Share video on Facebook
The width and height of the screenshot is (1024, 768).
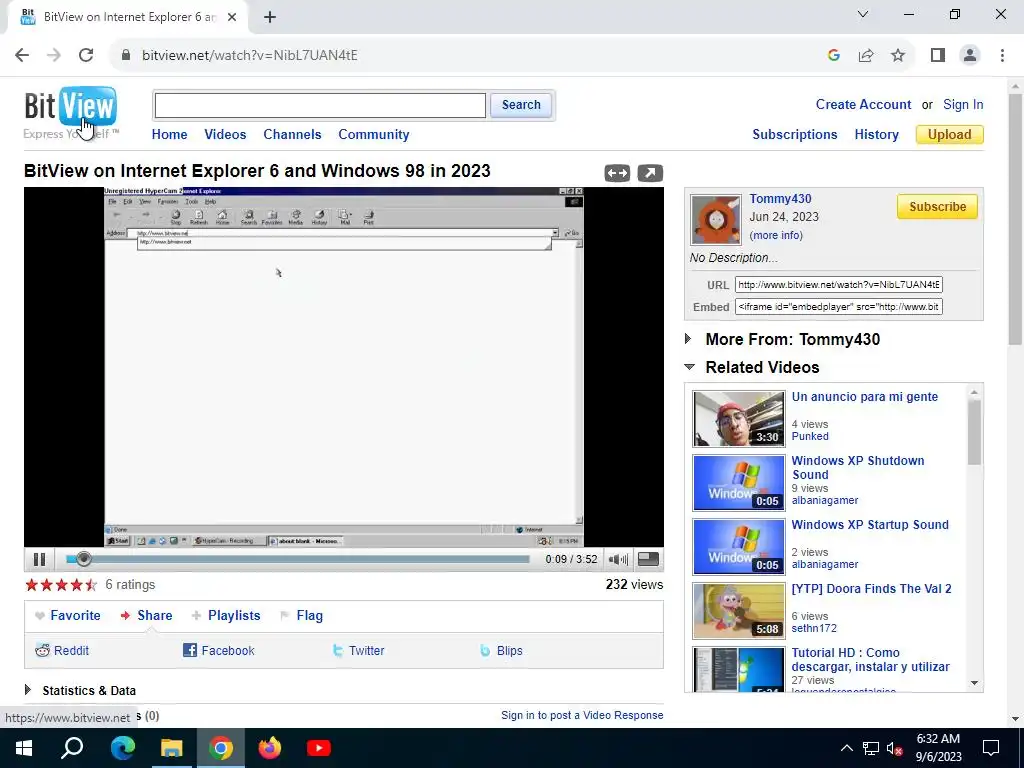[218, 650]
